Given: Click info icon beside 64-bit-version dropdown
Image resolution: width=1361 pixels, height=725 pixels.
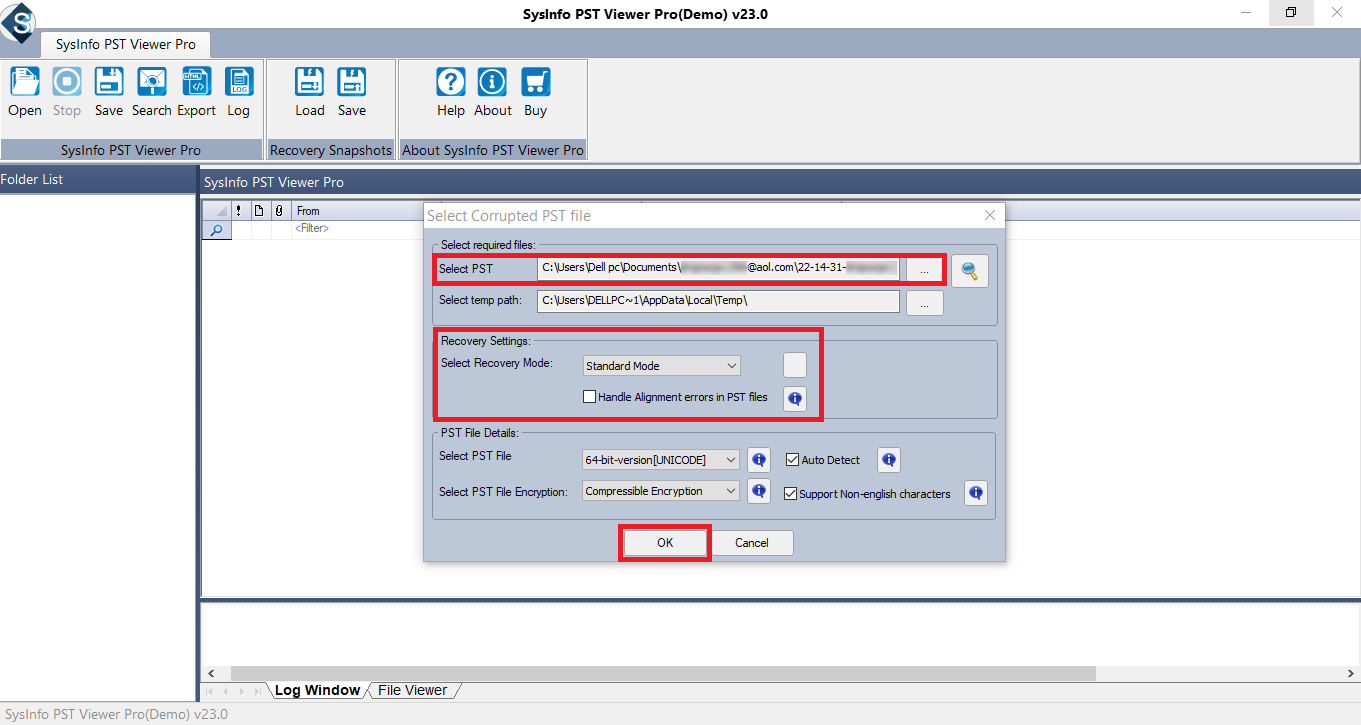Looking at the screenshot, I should pos(759,460).
